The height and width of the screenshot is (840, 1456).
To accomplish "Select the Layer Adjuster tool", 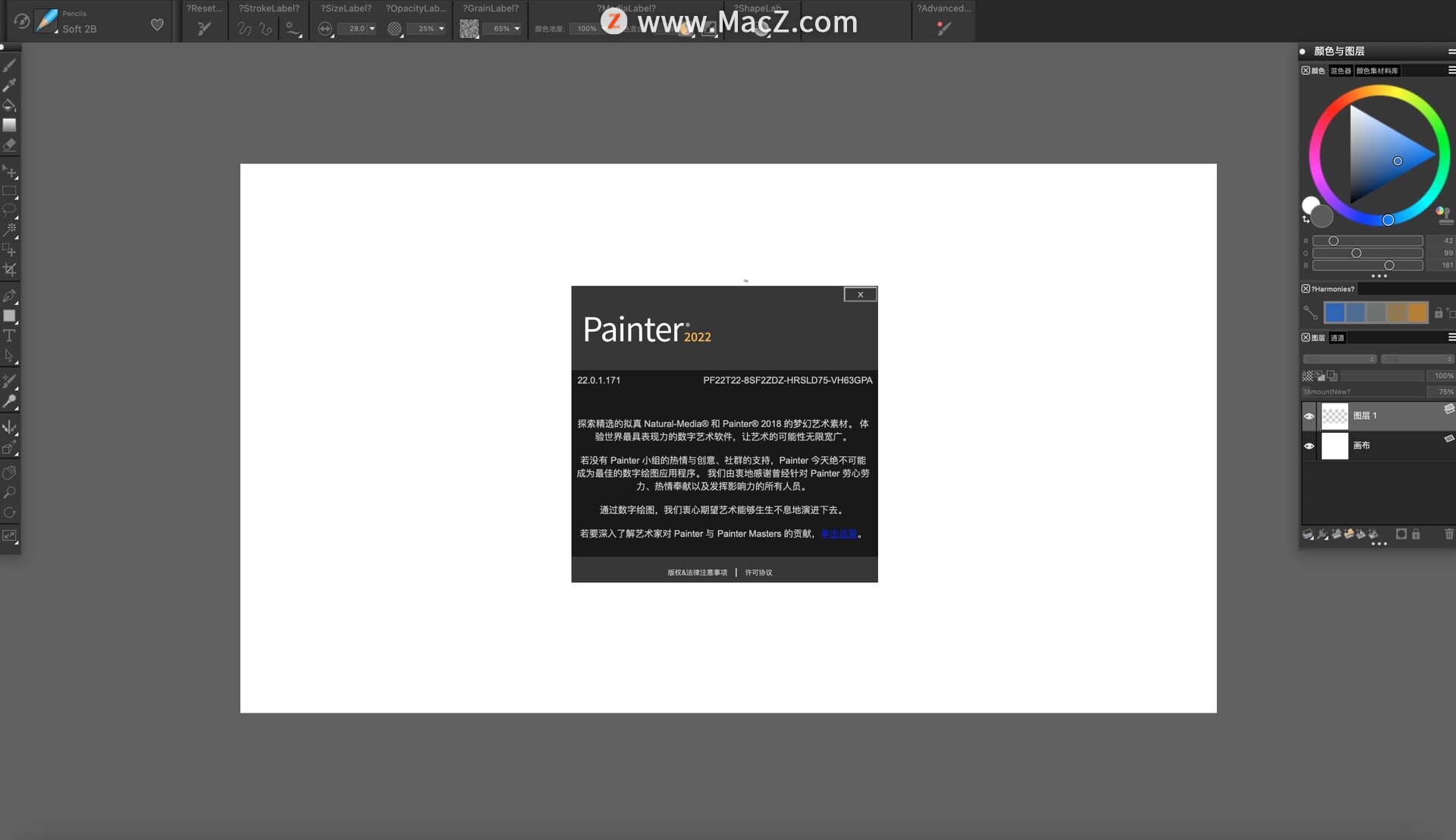I will pyautogui.click(x=9, y=171).
